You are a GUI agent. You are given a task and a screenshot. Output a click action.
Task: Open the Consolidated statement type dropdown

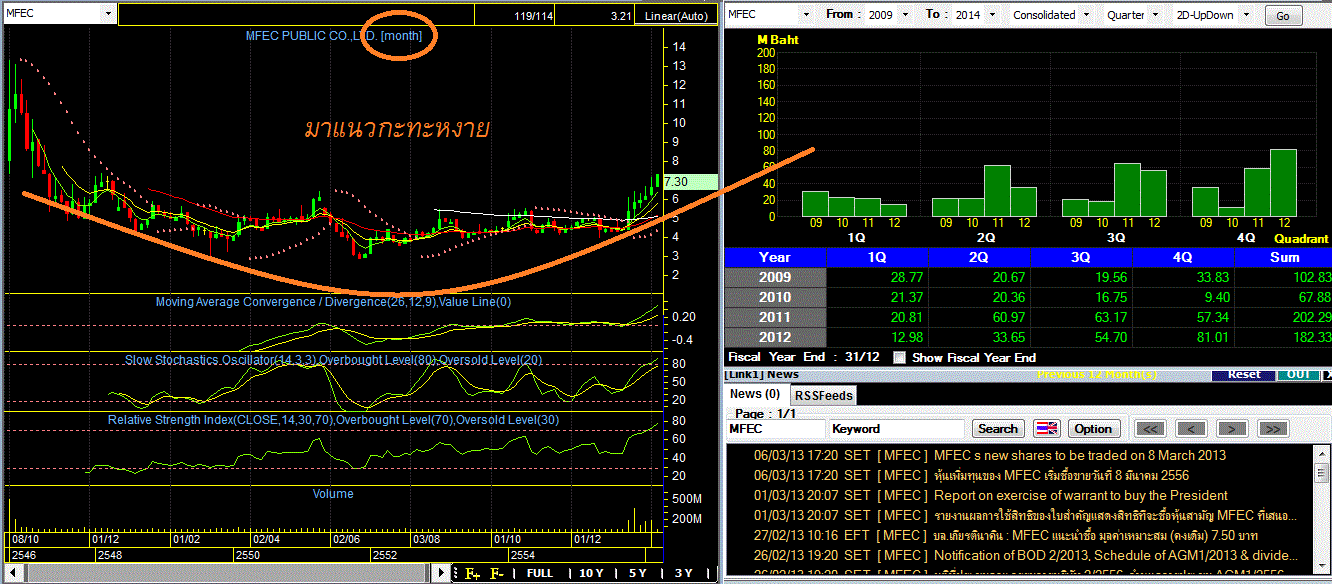[x=1085, y=15]
